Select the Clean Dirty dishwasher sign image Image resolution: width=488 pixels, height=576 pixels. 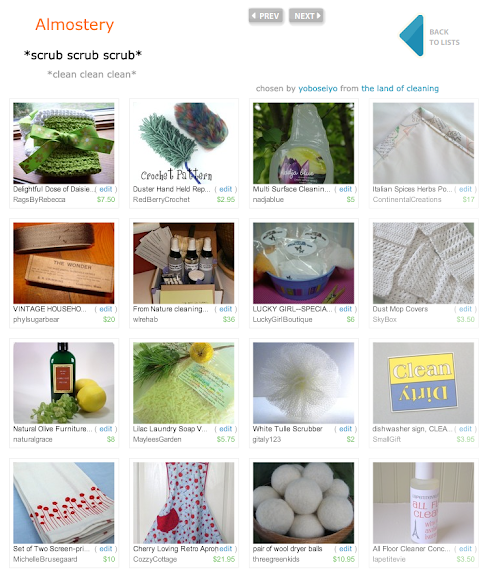[423, 383]
